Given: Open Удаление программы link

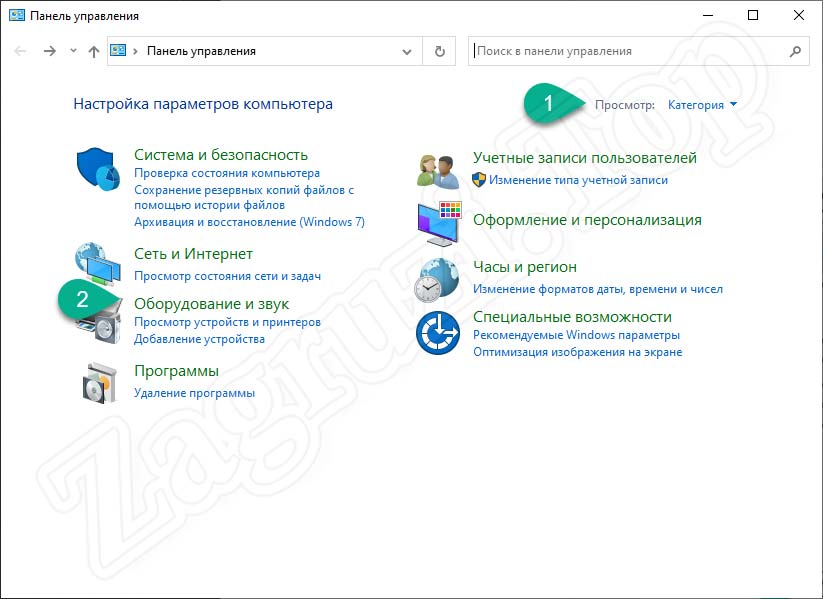Looking at the screenshot, I should click(194, 393).
